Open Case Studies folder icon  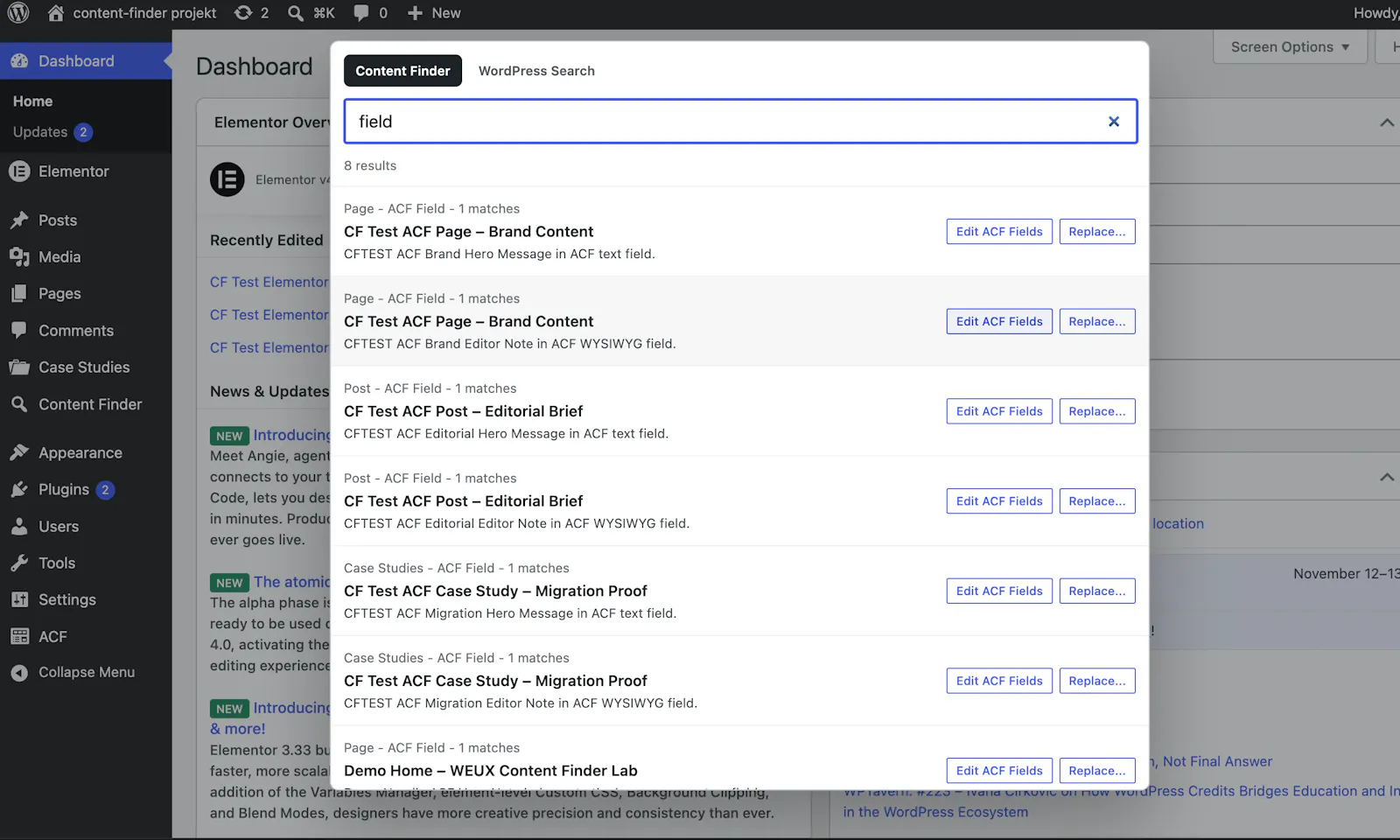pyautogui.click(x=19, y=367)
